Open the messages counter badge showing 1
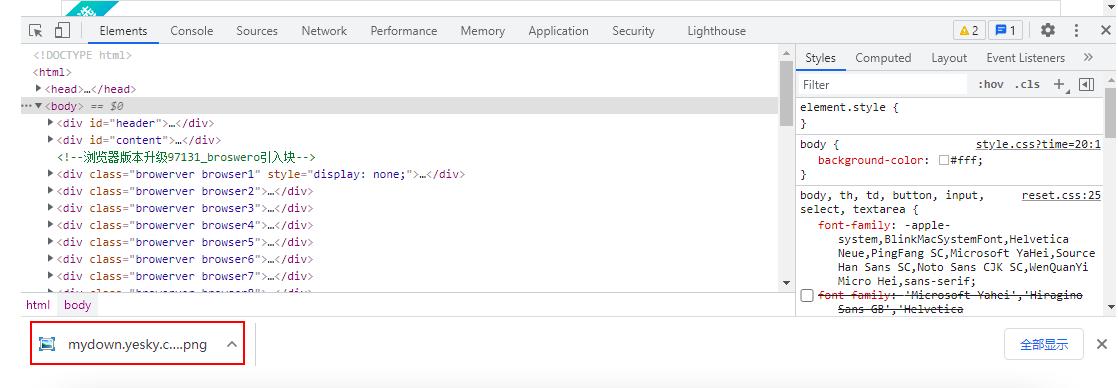This screenshot has width=1118, height=388. (x=1005, y=31)
